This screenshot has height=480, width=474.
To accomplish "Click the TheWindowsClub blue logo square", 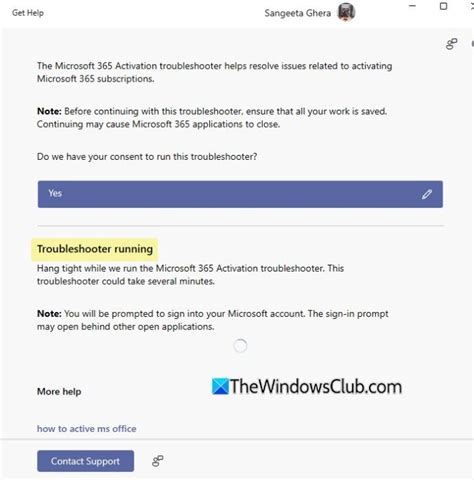I will click(220, 386).
